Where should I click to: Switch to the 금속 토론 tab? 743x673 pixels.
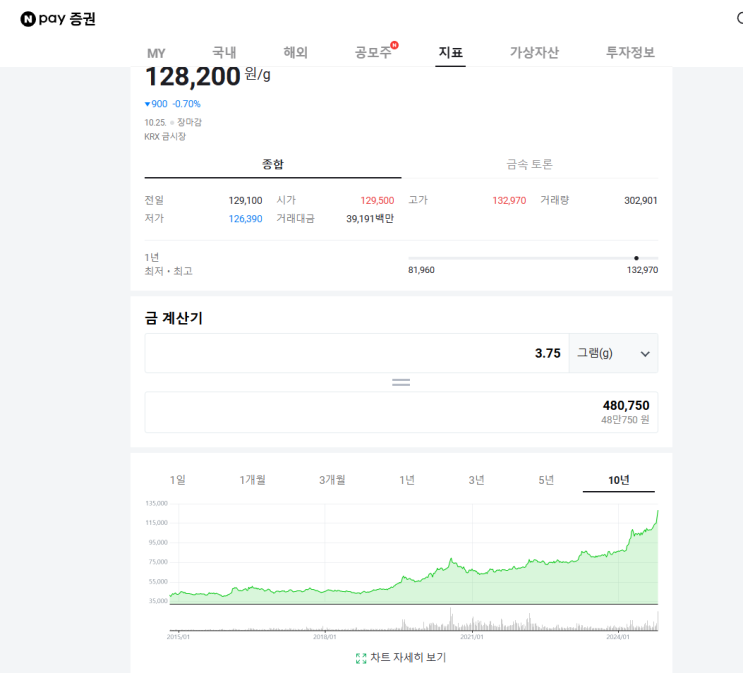pyautogui.click(x=529, y=164)
